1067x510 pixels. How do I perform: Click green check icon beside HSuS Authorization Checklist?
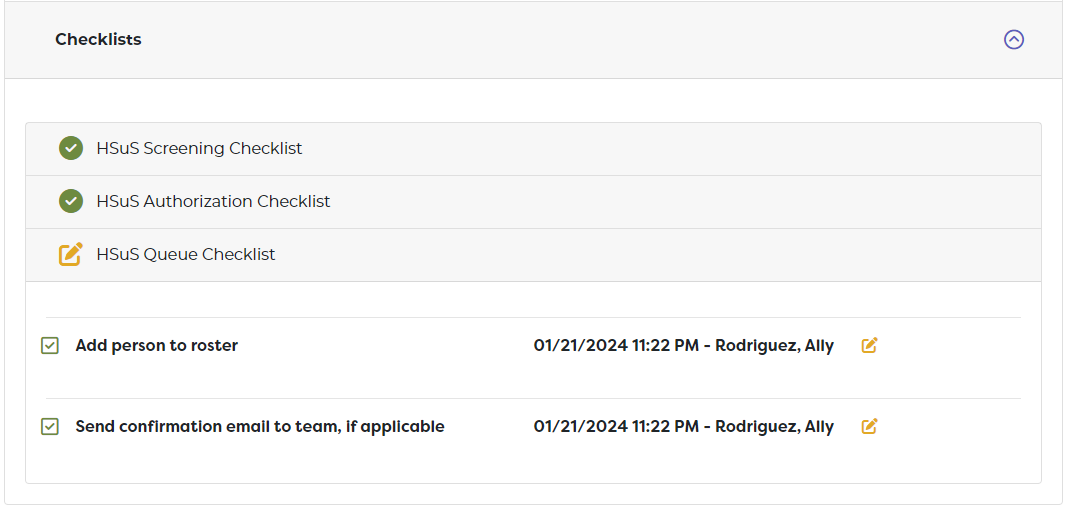70,202
